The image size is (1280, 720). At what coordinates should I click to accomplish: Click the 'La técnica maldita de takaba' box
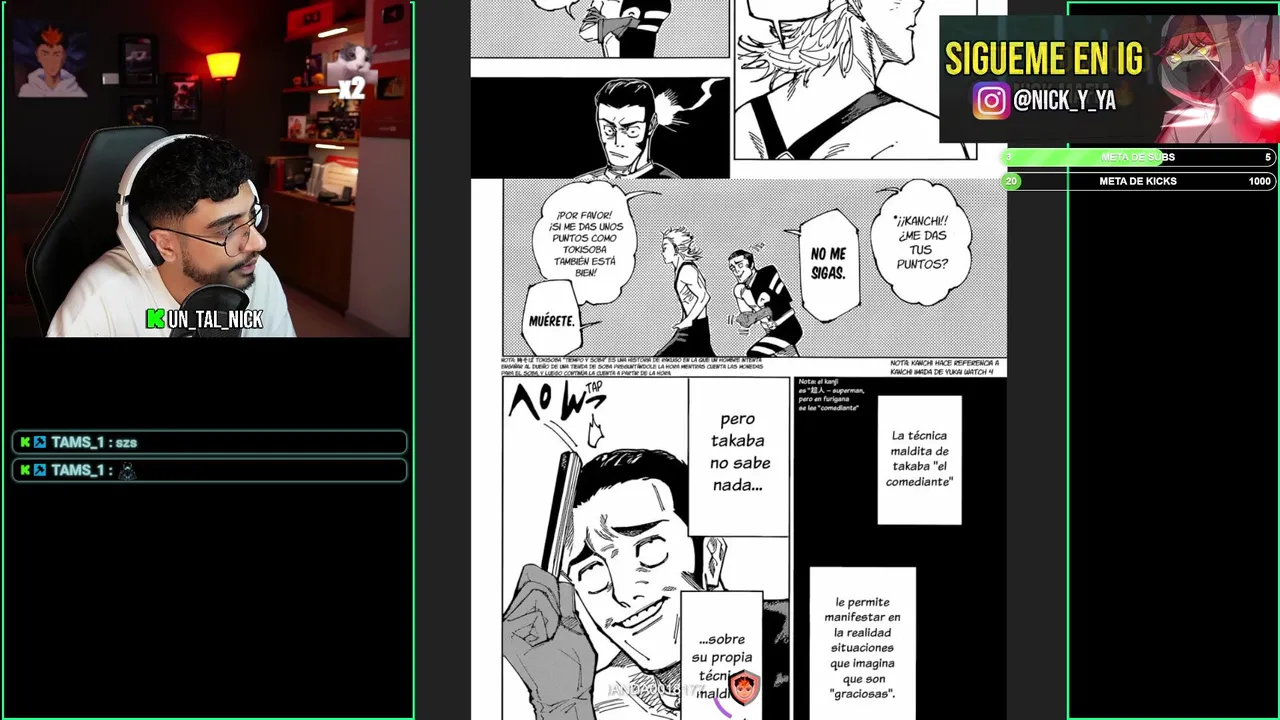919,459
